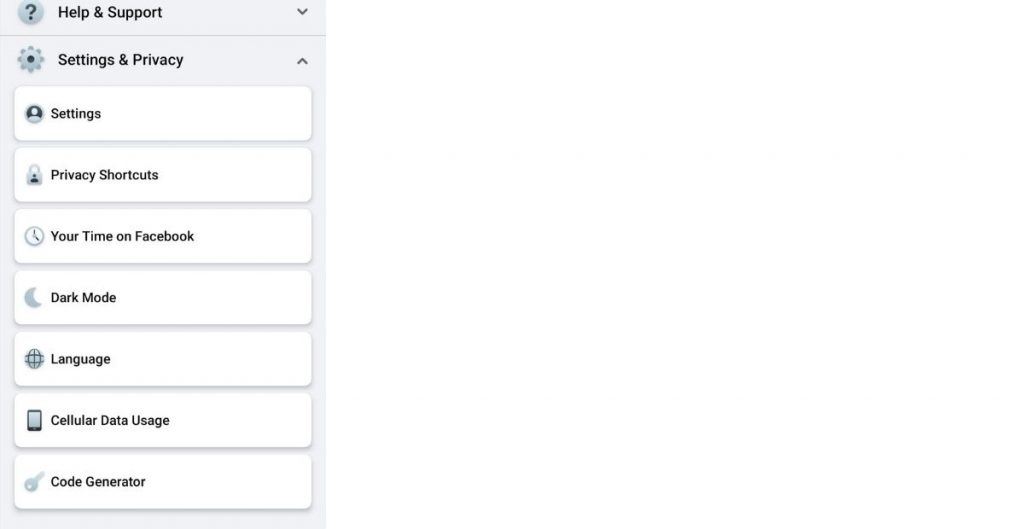Screen dimensions: 1024x529
Task: Expand Help & Support with its chevron
Action: coord(302,12)
